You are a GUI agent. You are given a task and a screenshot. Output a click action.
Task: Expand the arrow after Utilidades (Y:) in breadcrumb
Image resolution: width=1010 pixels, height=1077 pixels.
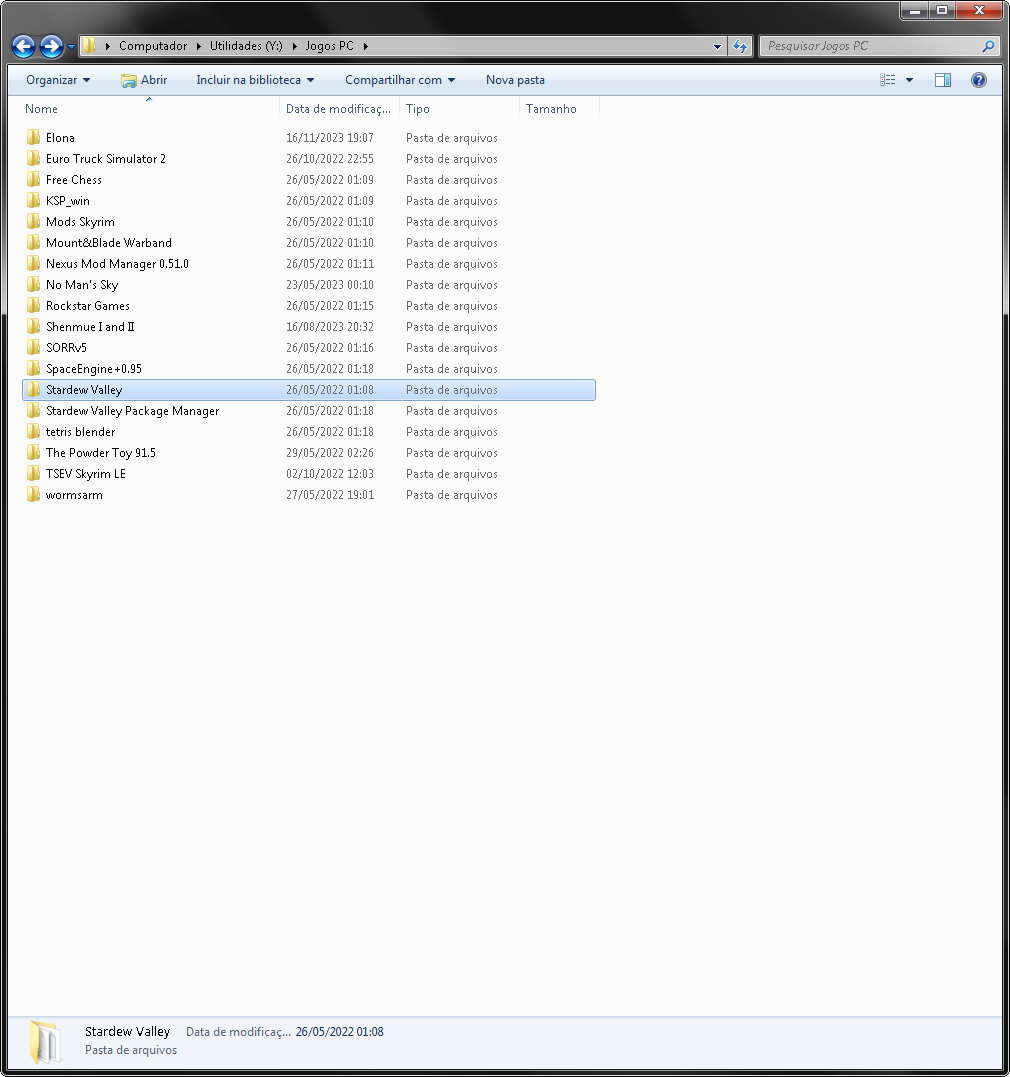coord(294,46)
